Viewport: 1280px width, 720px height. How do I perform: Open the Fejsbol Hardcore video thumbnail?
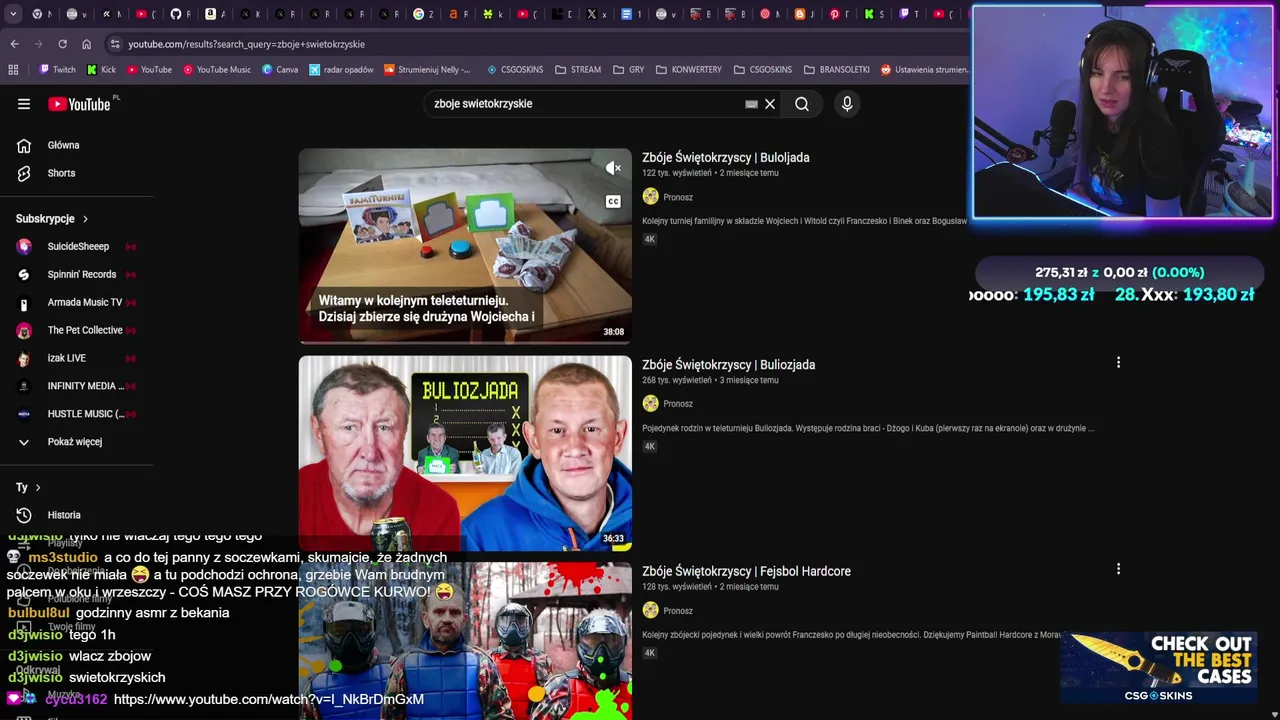pos(465,640)
